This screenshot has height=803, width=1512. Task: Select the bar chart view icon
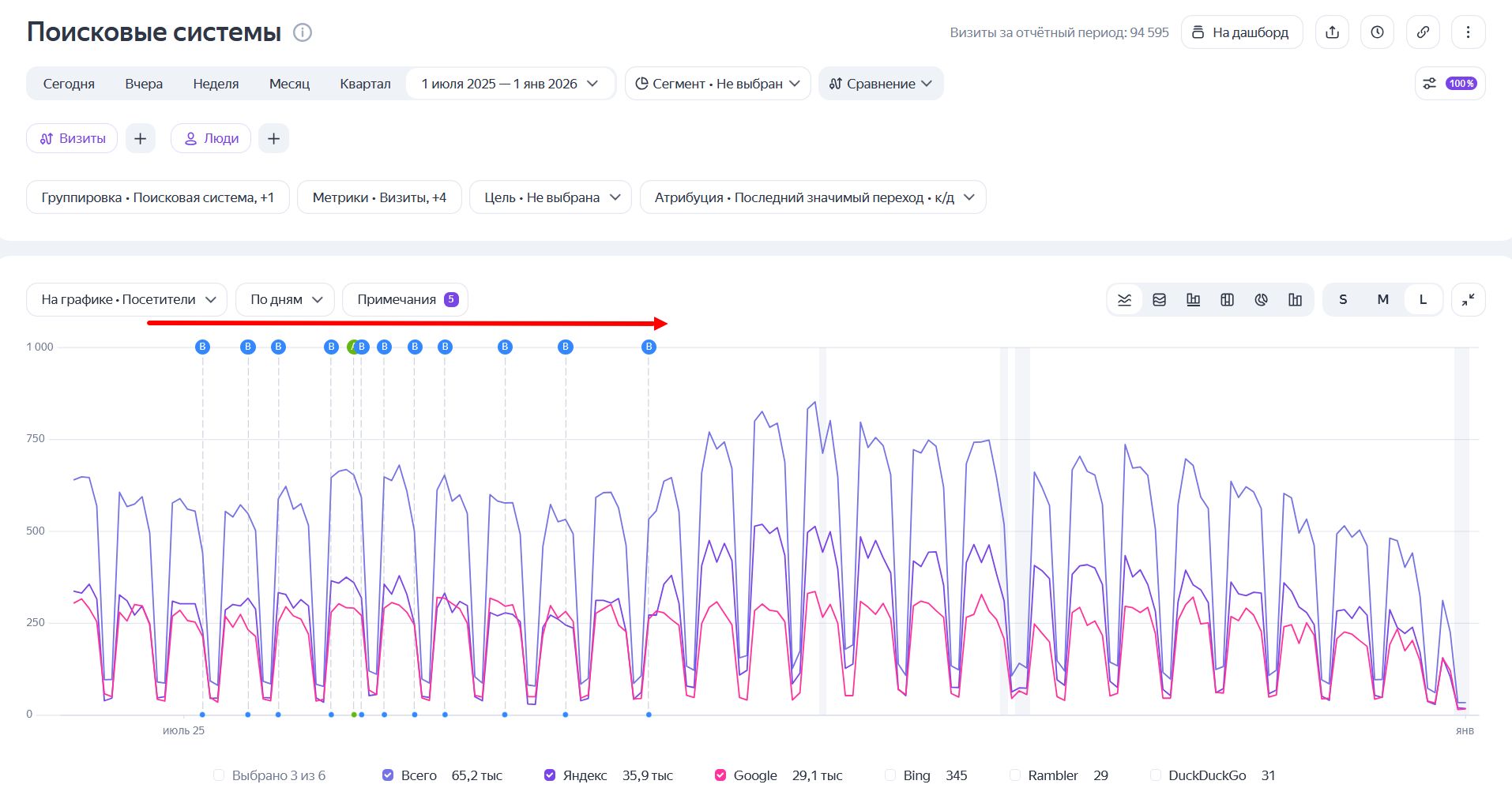coord(1193,300)
